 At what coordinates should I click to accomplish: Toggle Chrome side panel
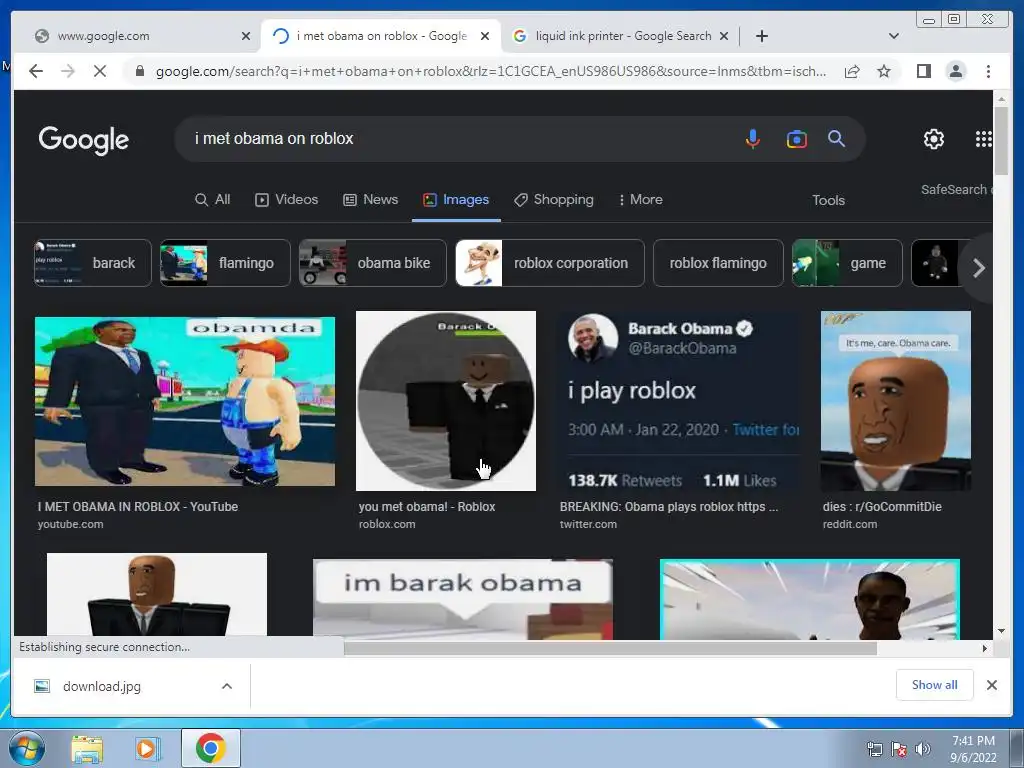(x=923, y=71)
